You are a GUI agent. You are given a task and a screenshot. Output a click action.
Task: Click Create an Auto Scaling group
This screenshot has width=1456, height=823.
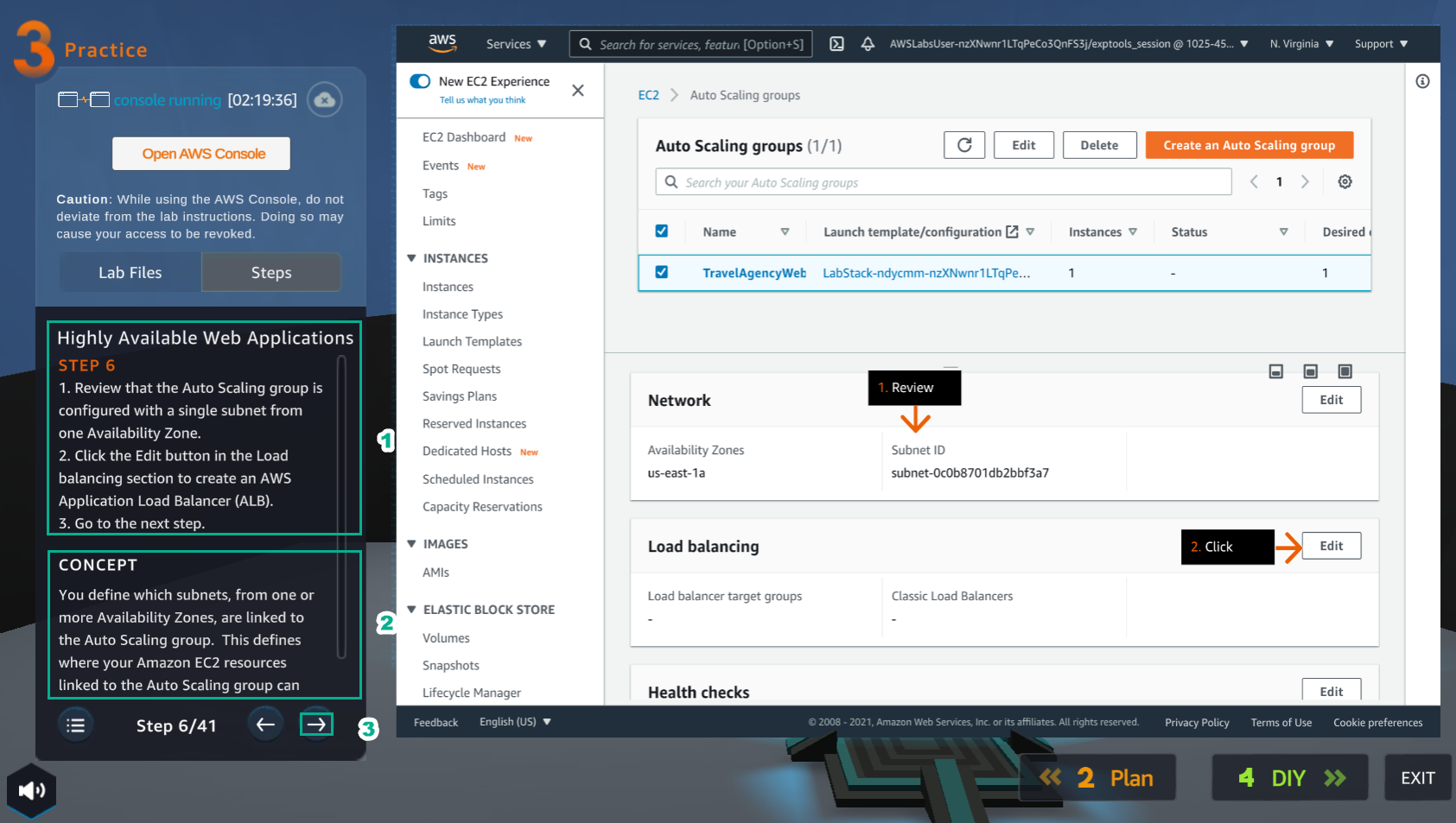pos(1249,145)
